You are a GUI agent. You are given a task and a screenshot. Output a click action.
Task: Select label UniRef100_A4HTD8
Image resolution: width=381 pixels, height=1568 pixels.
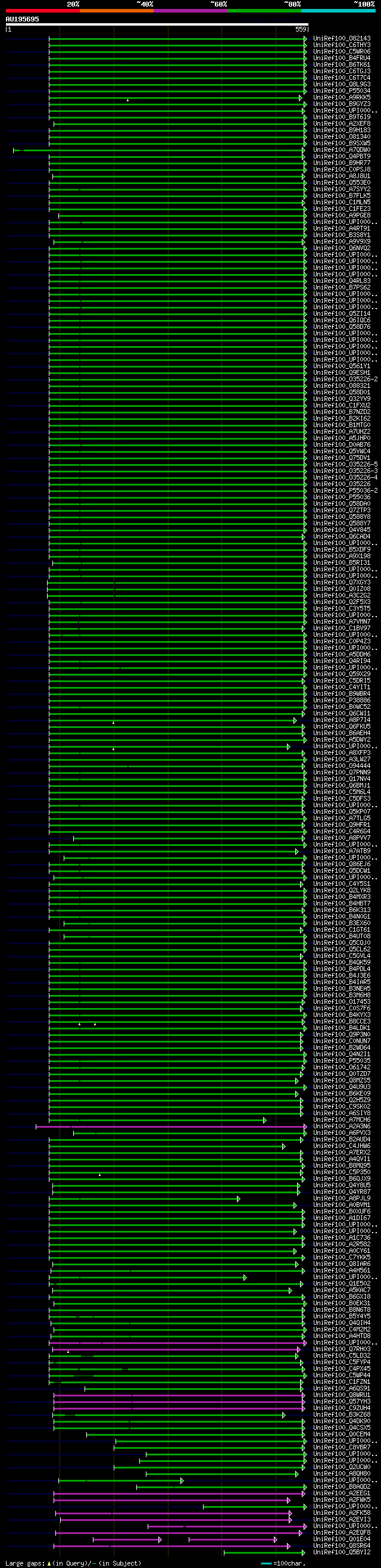(x=342, y=1337)
